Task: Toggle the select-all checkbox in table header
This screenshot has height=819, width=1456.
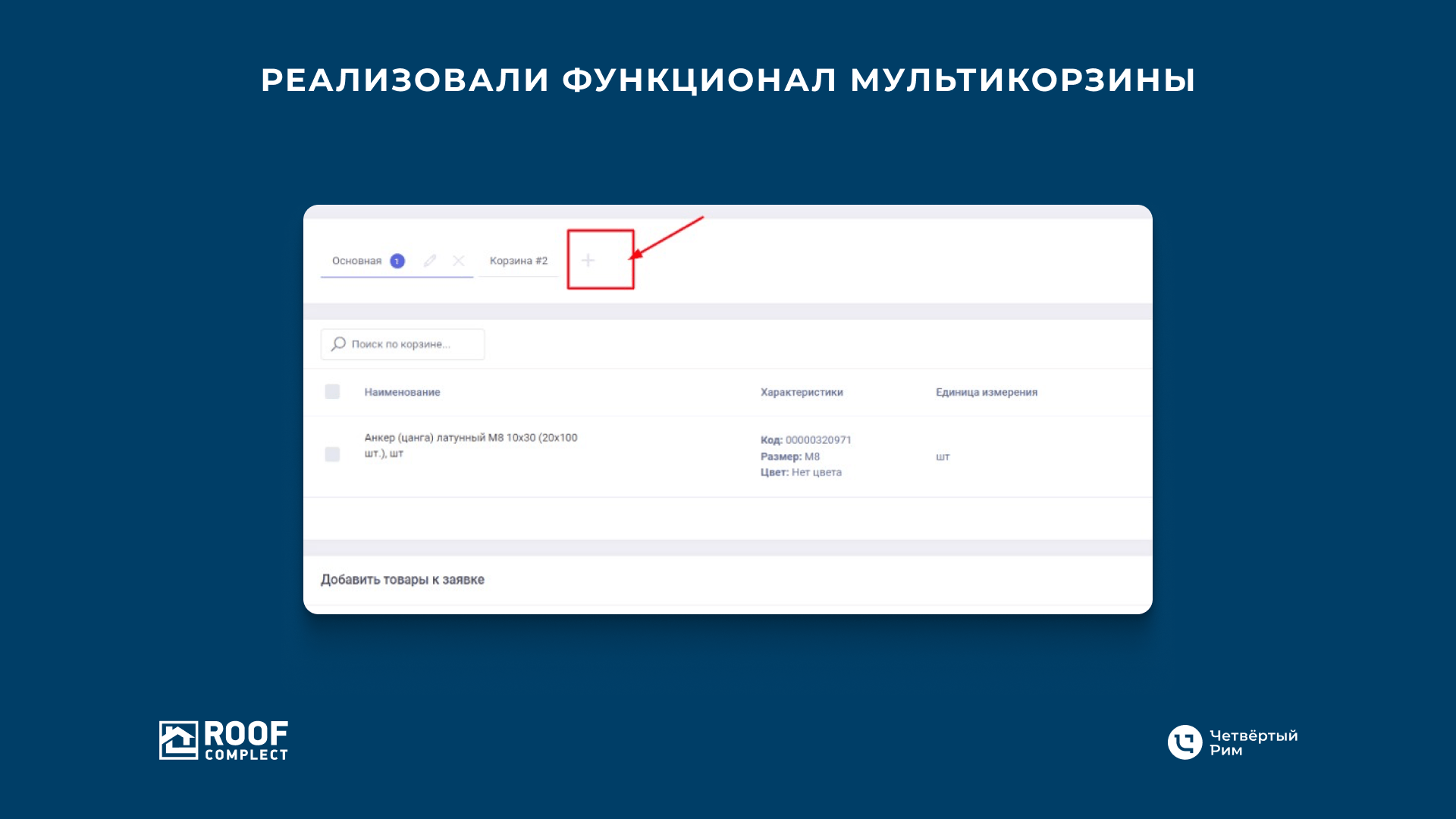Action: tap(332, 392)
